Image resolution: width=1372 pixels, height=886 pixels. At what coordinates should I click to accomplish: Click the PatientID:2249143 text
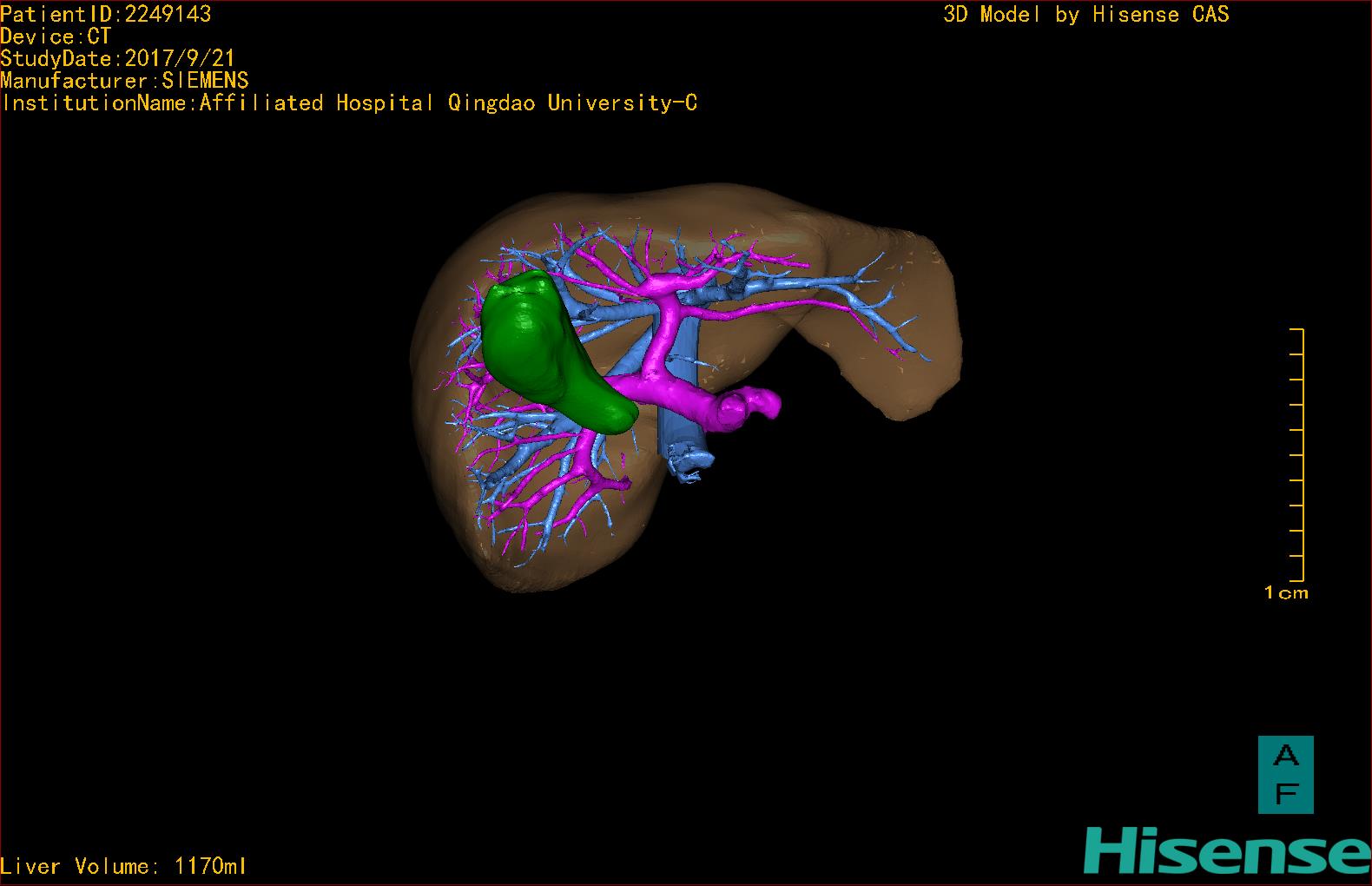point(106,14)
